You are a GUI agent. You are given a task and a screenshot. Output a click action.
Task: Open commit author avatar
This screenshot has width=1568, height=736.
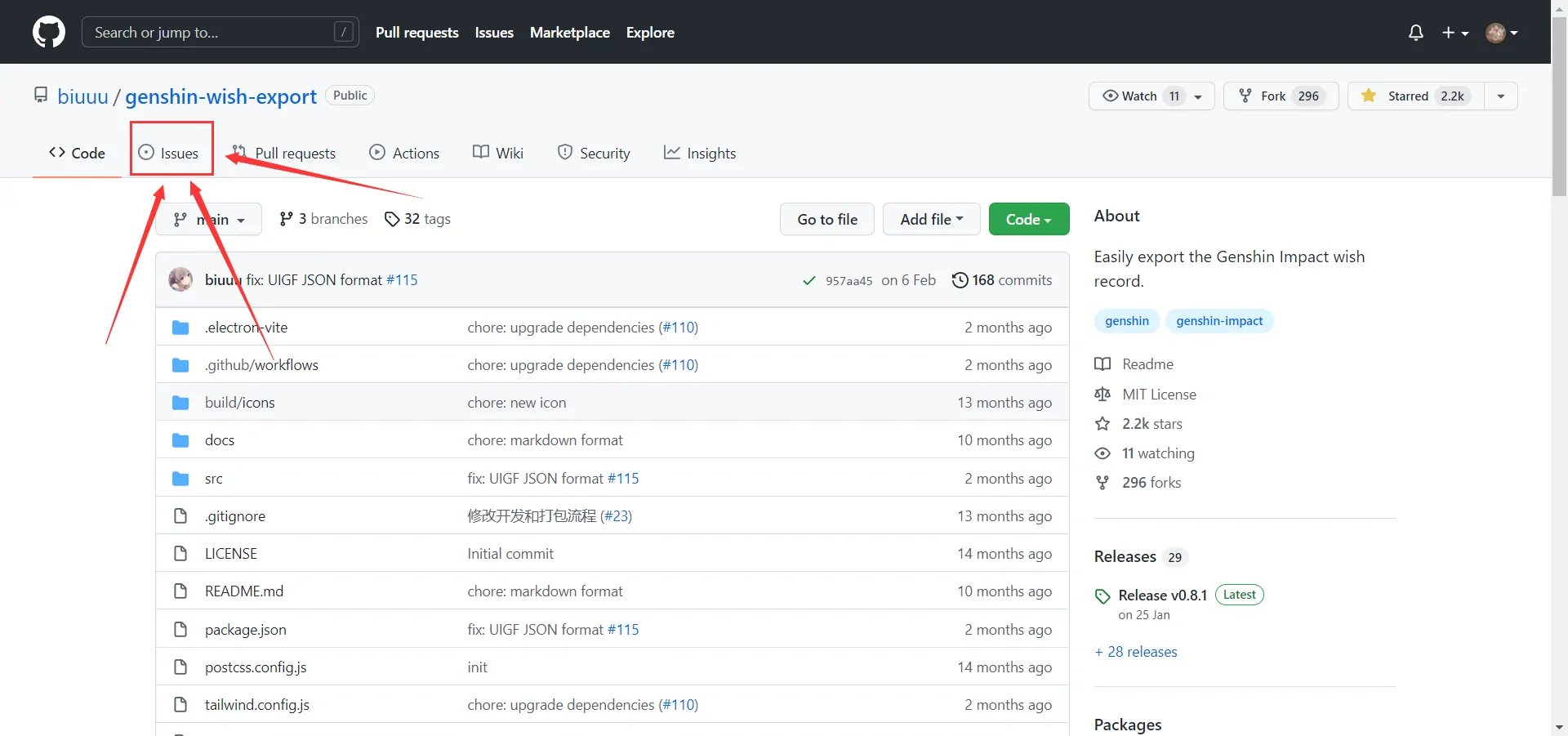point(180,279)
